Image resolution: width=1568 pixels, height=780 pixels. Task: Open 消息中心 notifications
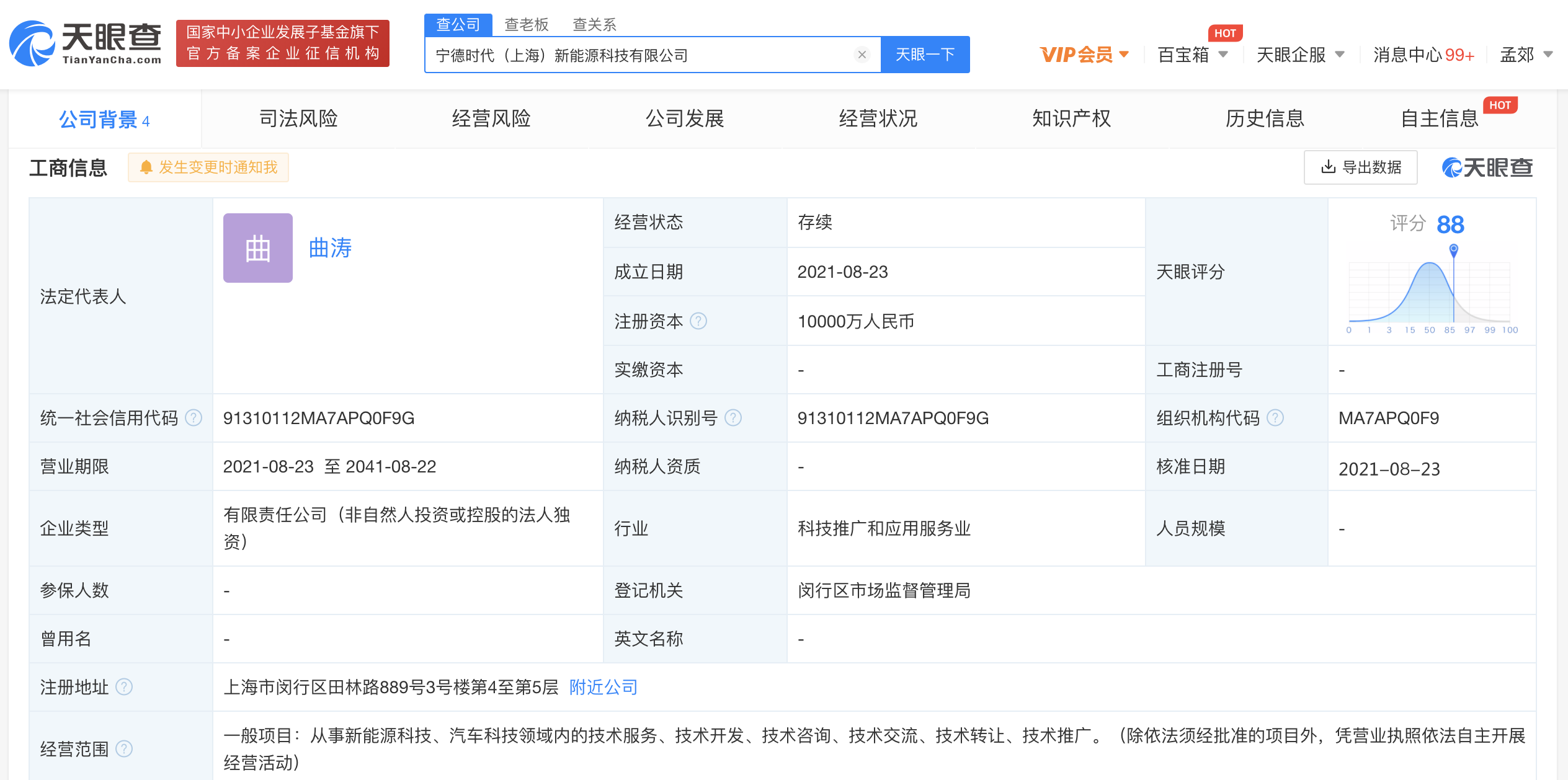(1423, 55)
